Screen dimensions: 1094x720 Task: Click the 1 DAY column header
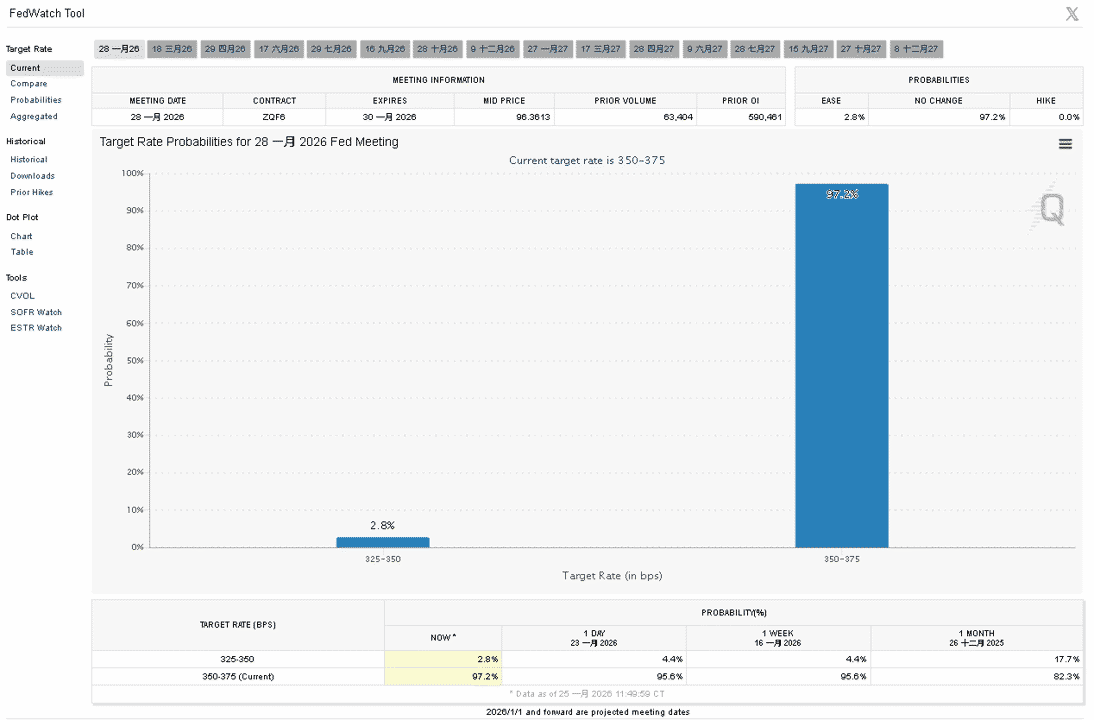tap(594, 638)
